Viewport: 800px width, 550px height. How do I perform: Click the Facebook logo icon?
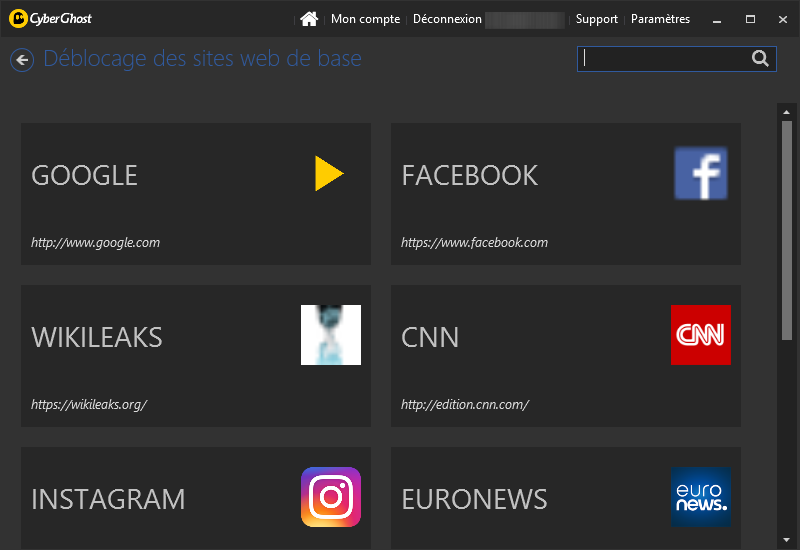pyautogui.click(x=701, y=173)
